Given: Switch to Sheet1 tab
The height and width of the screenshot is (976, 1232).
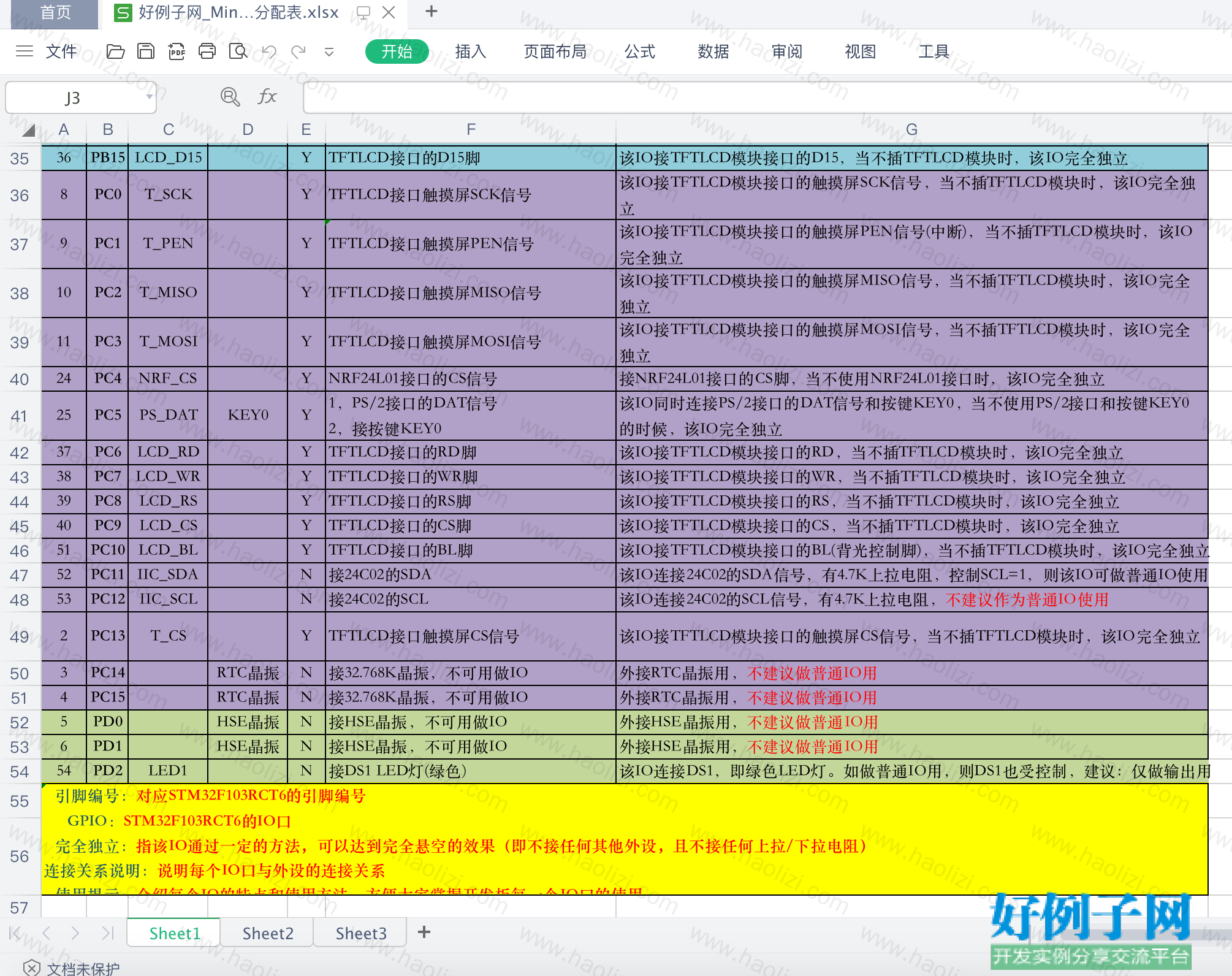Looking at the screenshot, I should tap(175, 933).
